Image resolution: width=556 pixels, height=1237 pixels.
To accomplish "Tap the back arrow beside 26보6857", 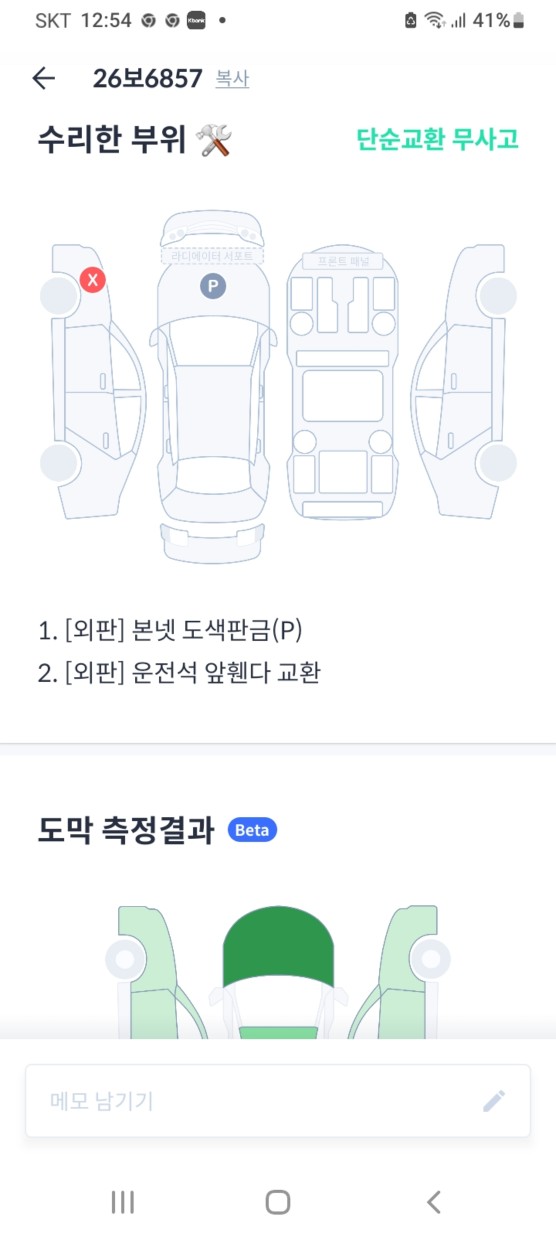I will [43, 79].
